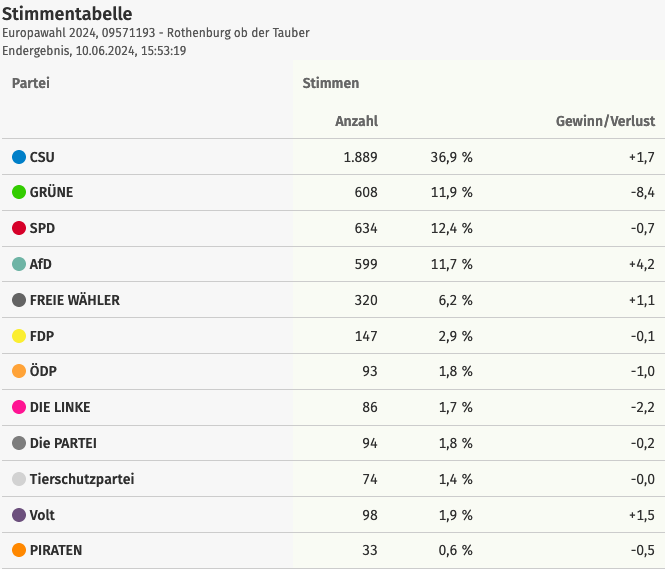Click the Tierschutzpartei party name
The height and width of the screenshot is (569, 665).
(82, 479)
